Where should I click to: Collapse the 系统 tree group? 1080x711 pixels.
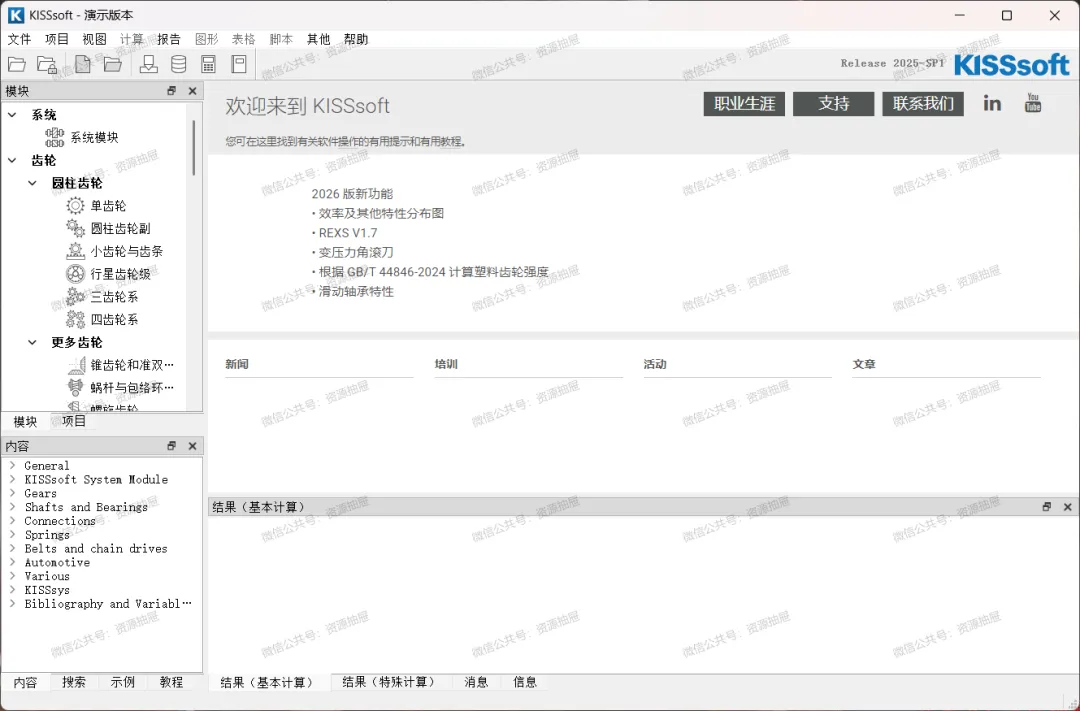[x=12, y=114]
